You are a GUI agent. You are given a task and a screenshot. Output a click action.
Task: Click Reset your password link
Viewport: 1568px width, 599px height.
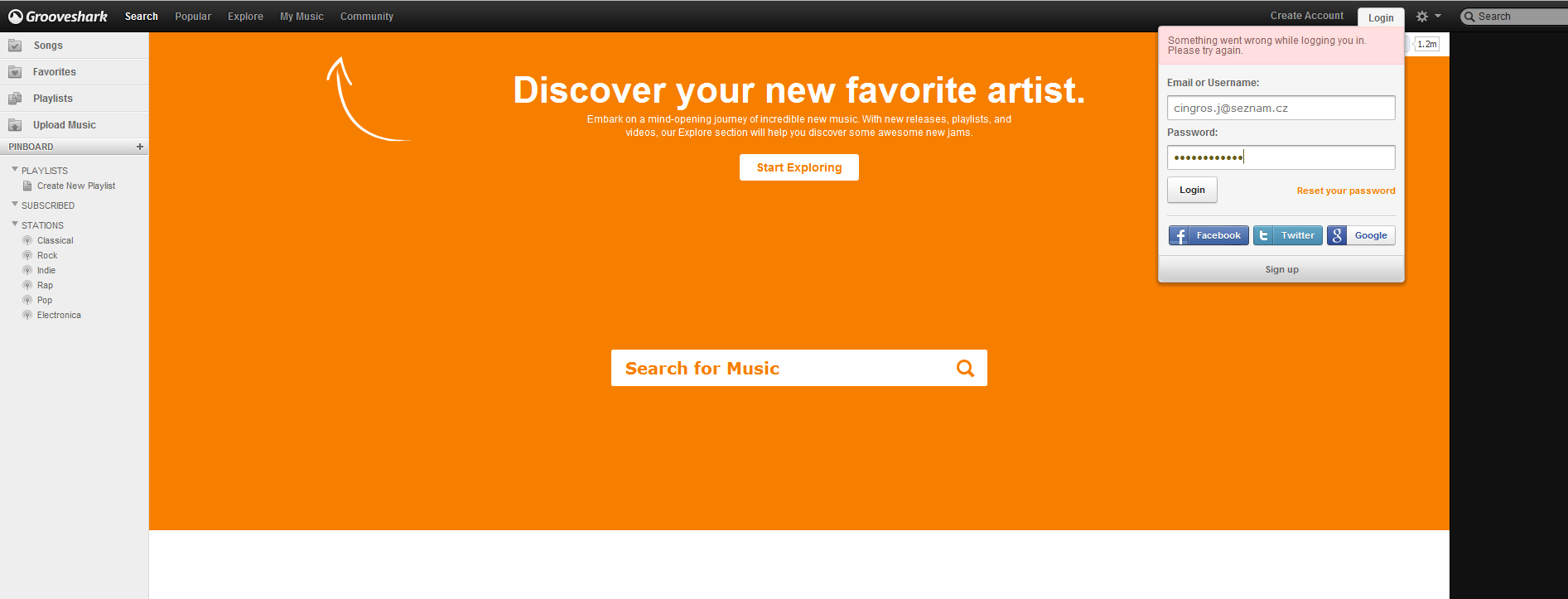point(1346,191)
